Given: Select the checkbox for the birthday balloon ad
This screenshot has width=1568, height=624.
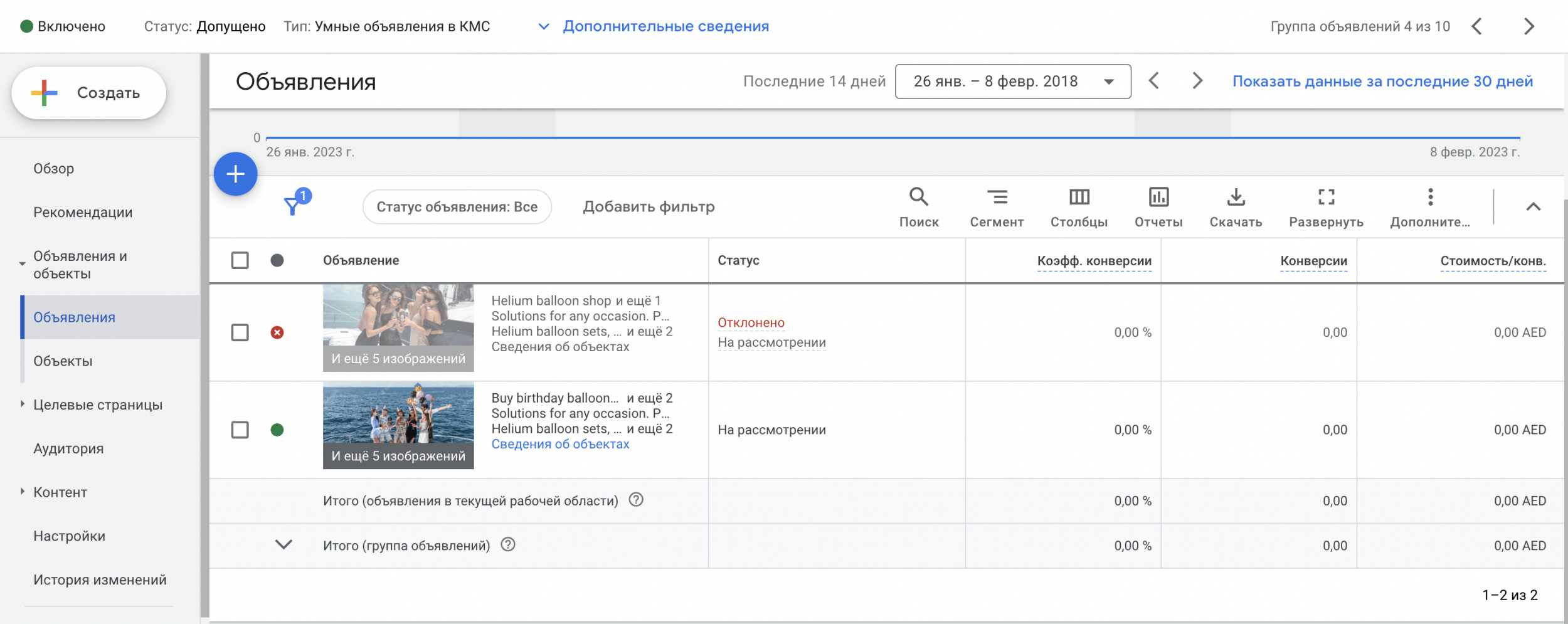Looking at the screenshot, I should coord(240,430).
